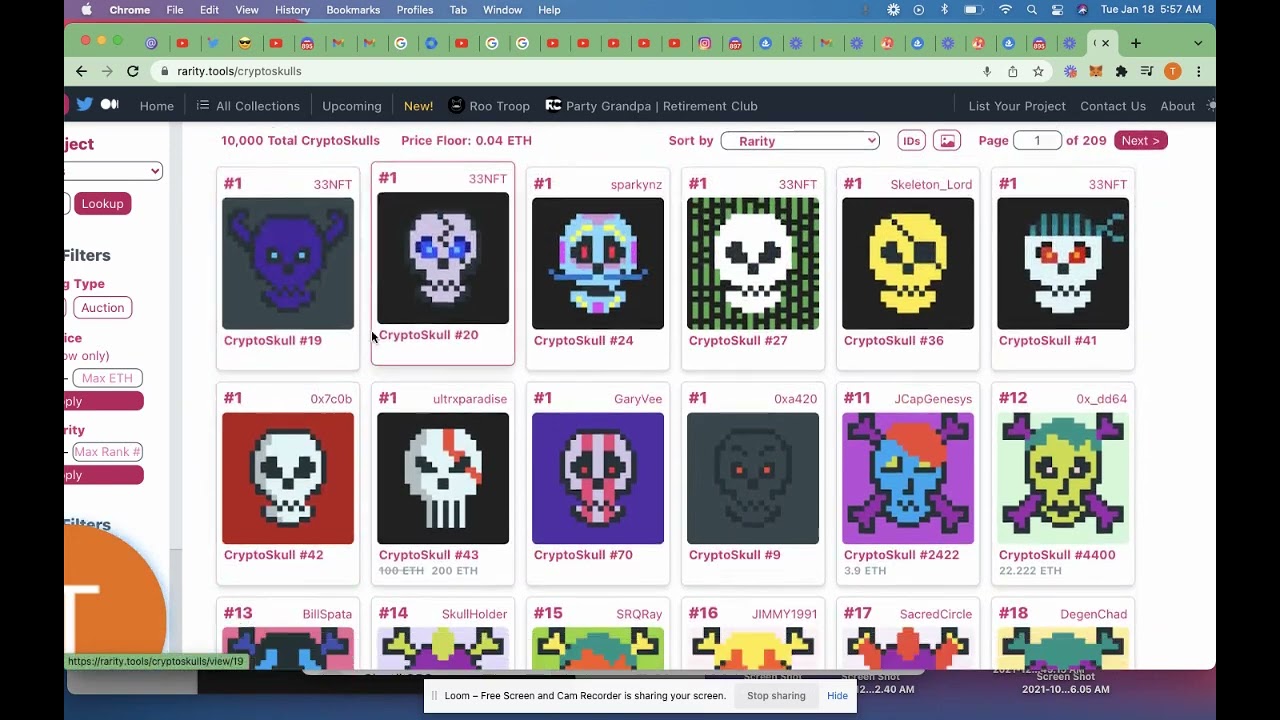Screen dimensions: 1280x720
Task: Click the Max Rank # field
Action: 107,452
